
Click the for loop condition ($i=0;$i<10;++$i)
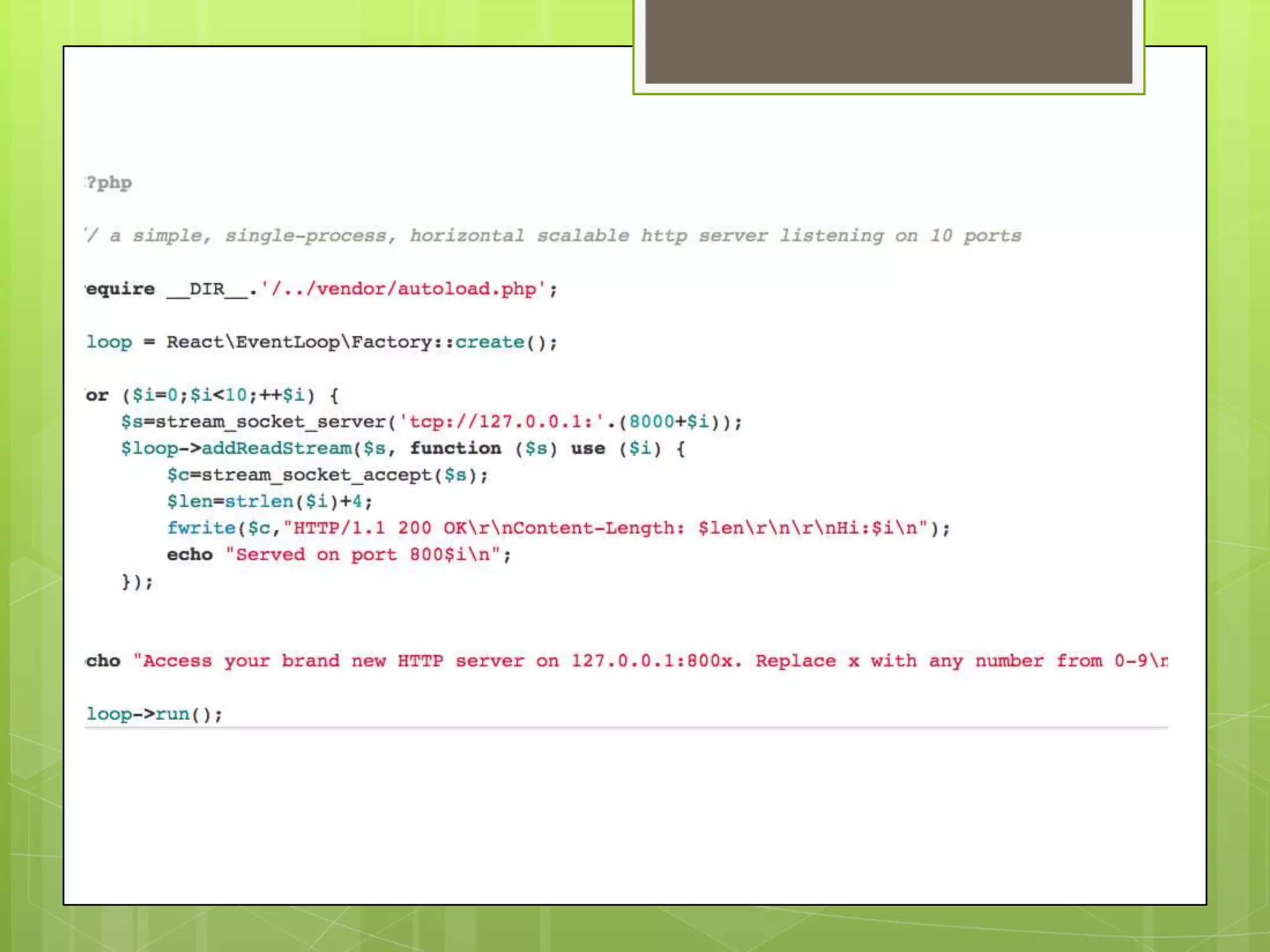[x=218, y=395]
